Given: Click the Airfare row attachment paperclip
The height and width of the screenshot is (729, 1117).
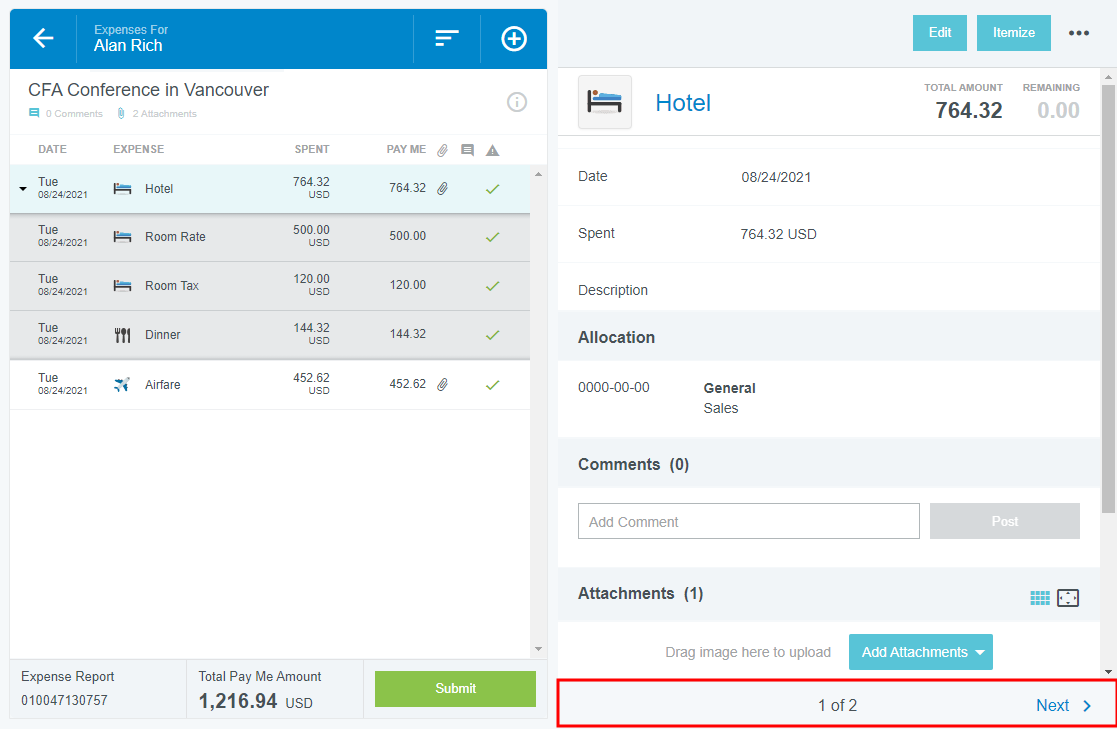Looking at the screenshot, I should pos(442,384).
